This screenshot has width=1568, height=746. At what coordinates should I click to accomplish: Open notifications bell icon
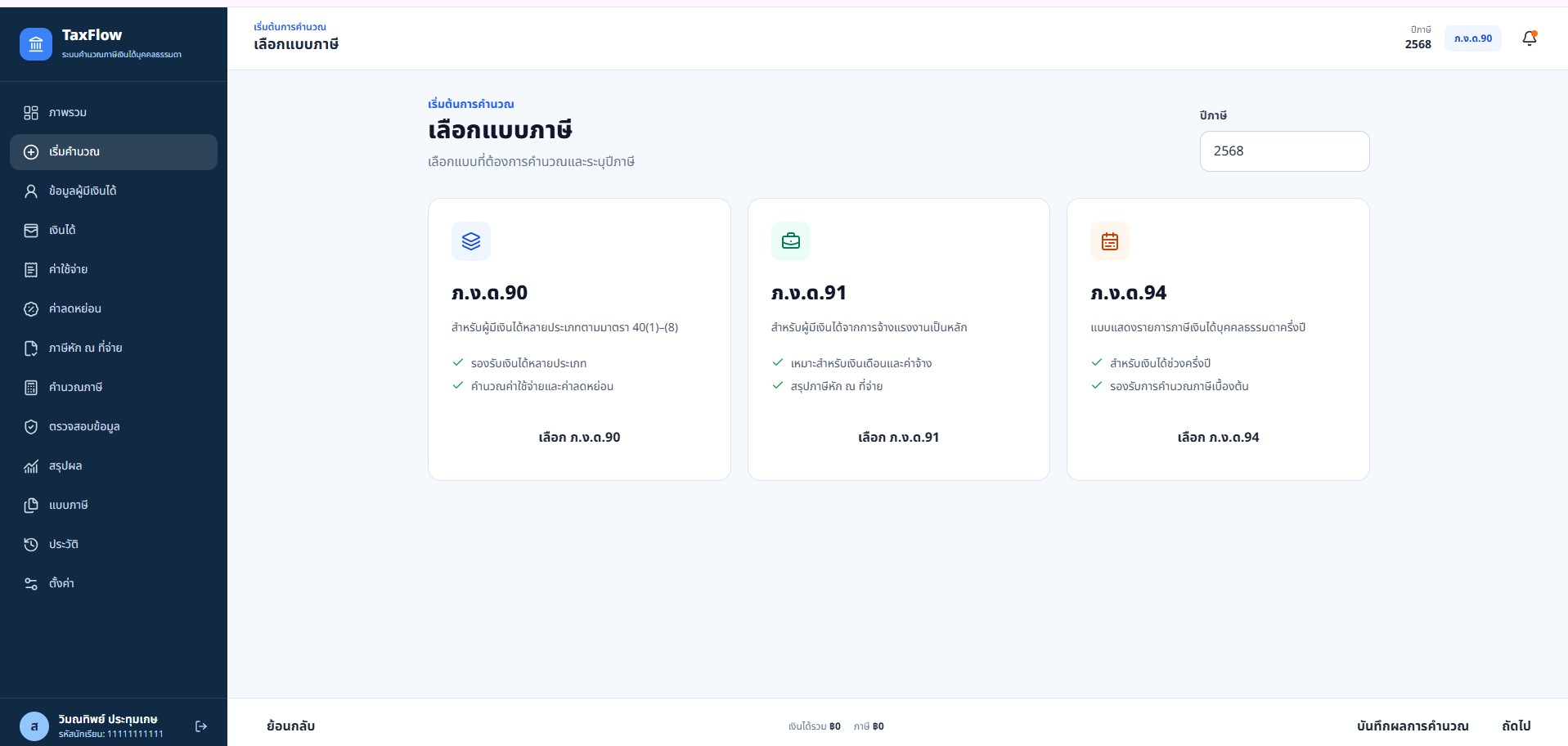pos(1529,38)
